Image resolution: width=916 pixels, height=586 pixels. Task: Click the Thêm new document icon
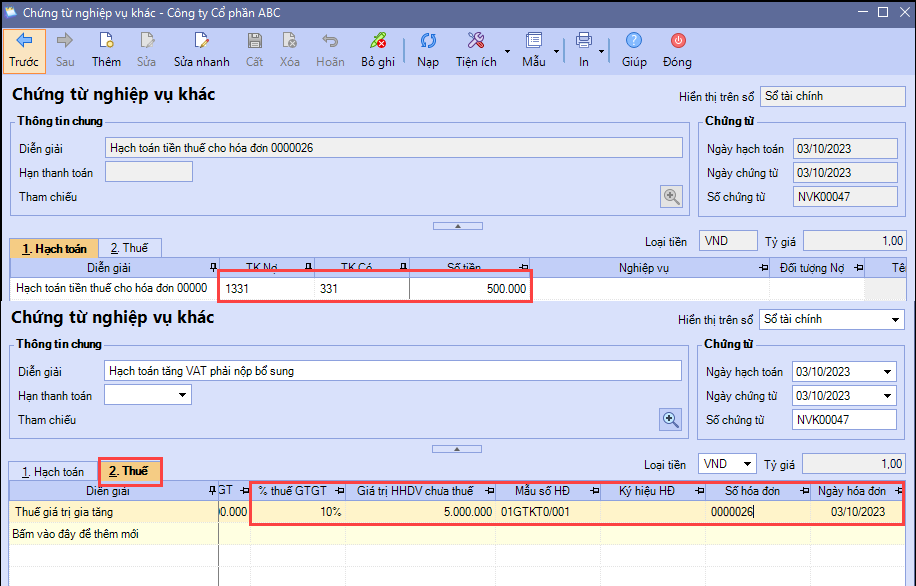point(106,41)
